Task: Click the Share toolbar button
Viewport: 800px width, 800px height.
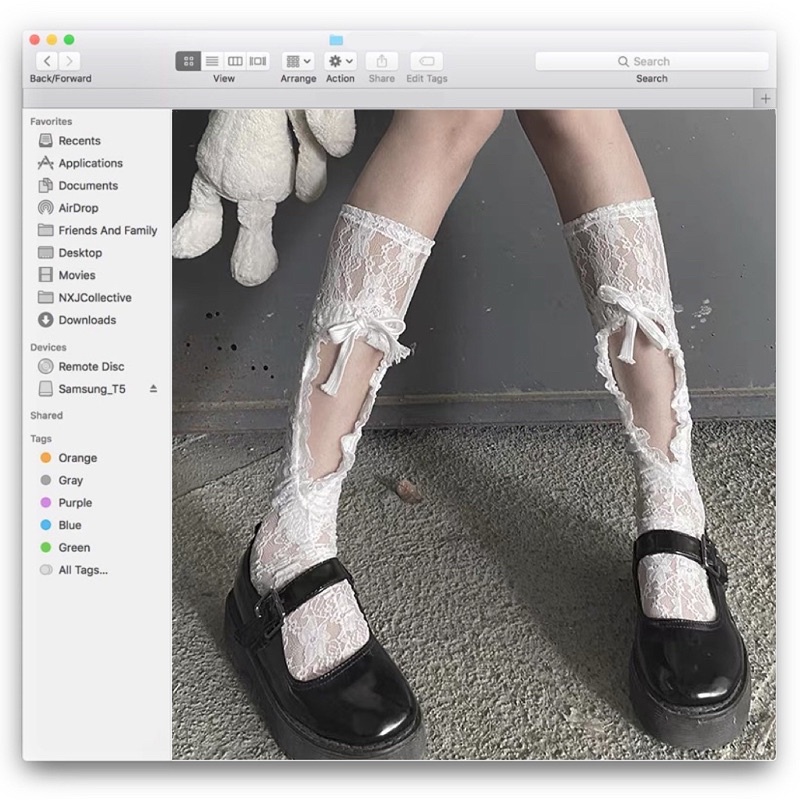Action: [381, 61]
